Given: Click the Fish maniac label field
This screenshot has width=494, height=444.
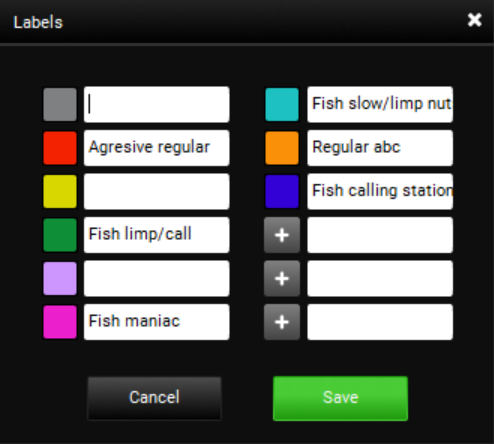Looking at the screenshot, I should coord(157,322).
